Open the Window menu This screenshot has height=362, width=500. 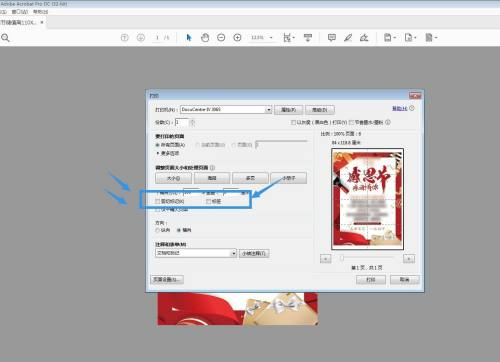(x=20, y=12)
